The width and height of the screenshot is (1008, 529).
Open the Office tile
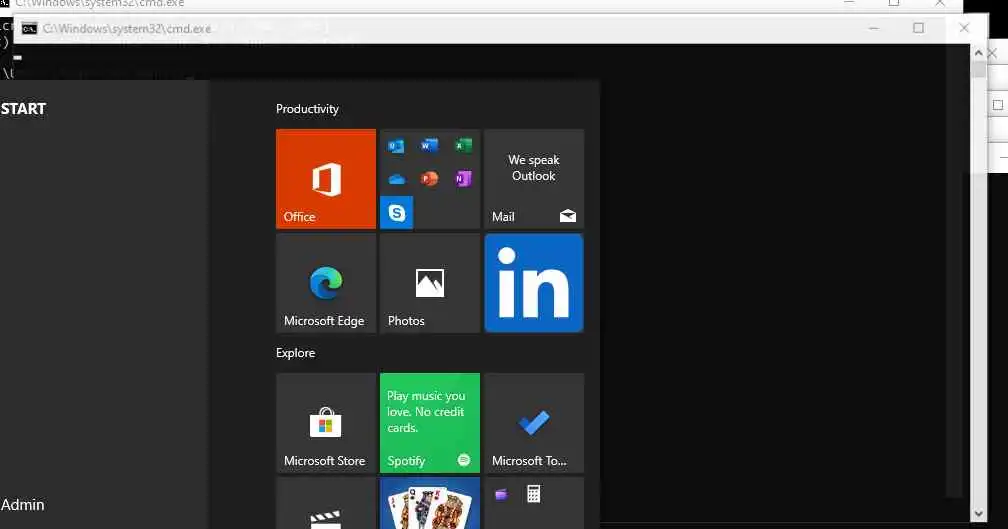326,179
